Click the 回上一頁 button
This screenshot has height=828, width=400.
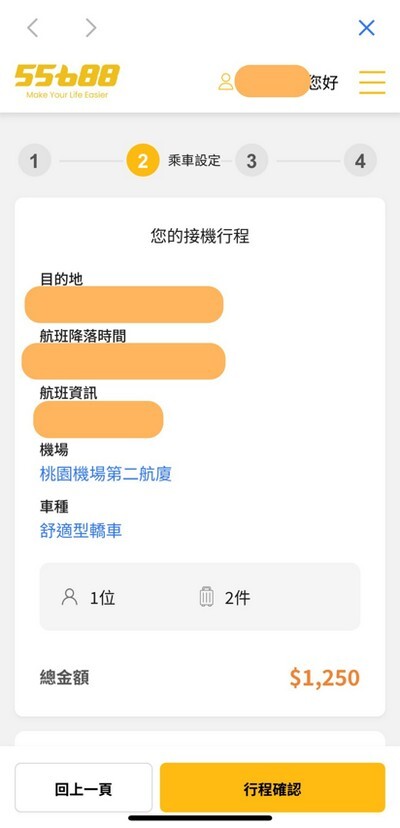(x=83, y=787)
